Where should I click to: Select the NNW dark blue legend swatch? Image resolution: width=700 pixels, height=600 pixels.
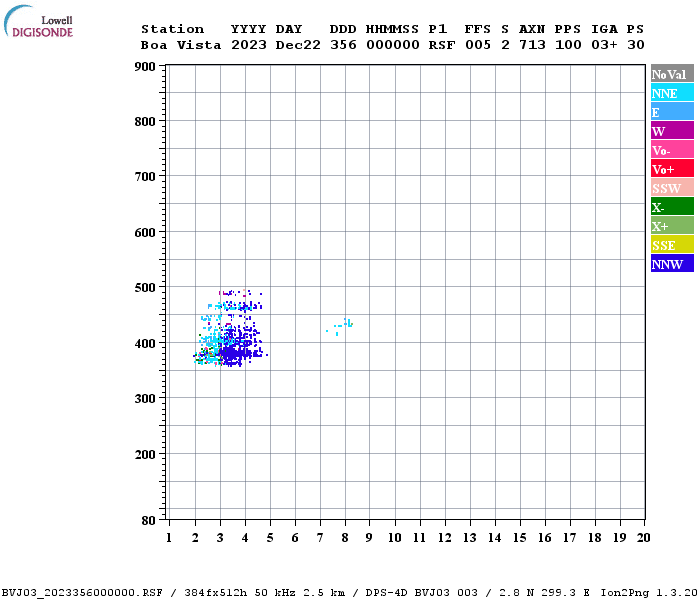[672, 263]
